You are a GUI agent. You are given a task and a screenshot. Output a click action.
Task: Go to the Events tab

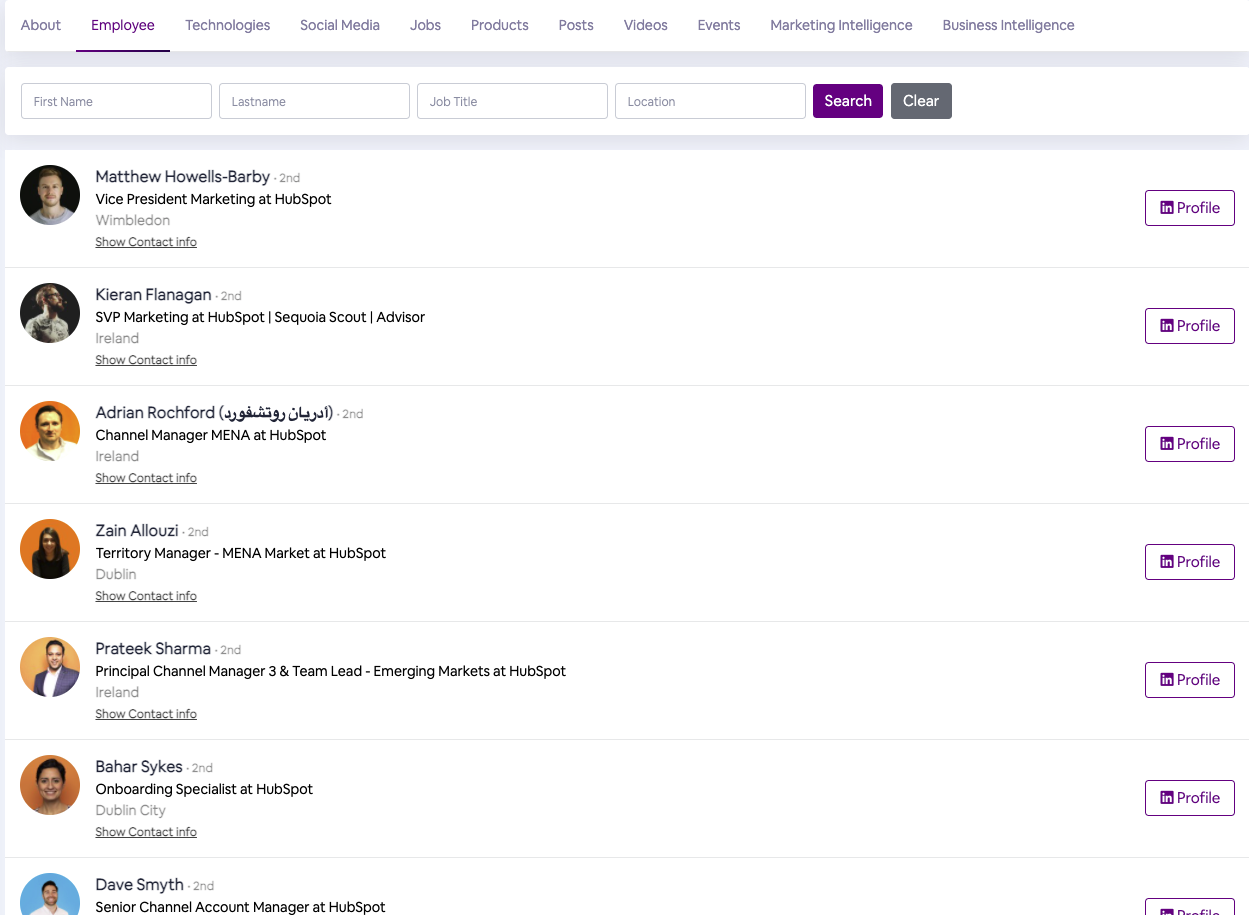coord(719,25)
